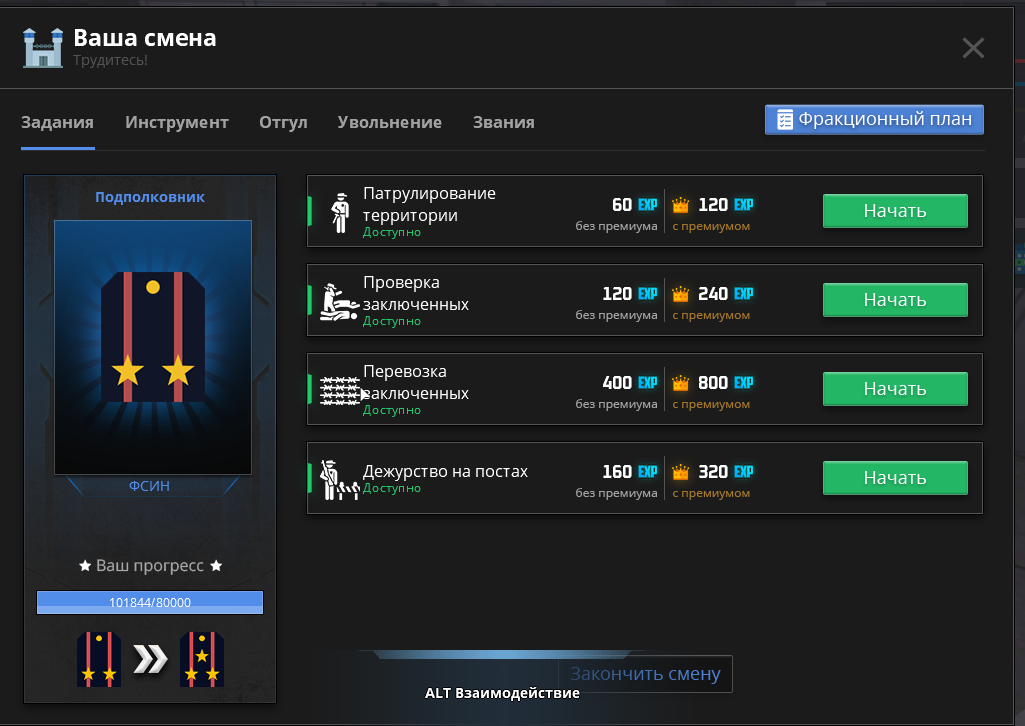This screenshot has width=1025, height=726.
Task: Click the next rank epaulette with three stars
Action: pos(201,659)
